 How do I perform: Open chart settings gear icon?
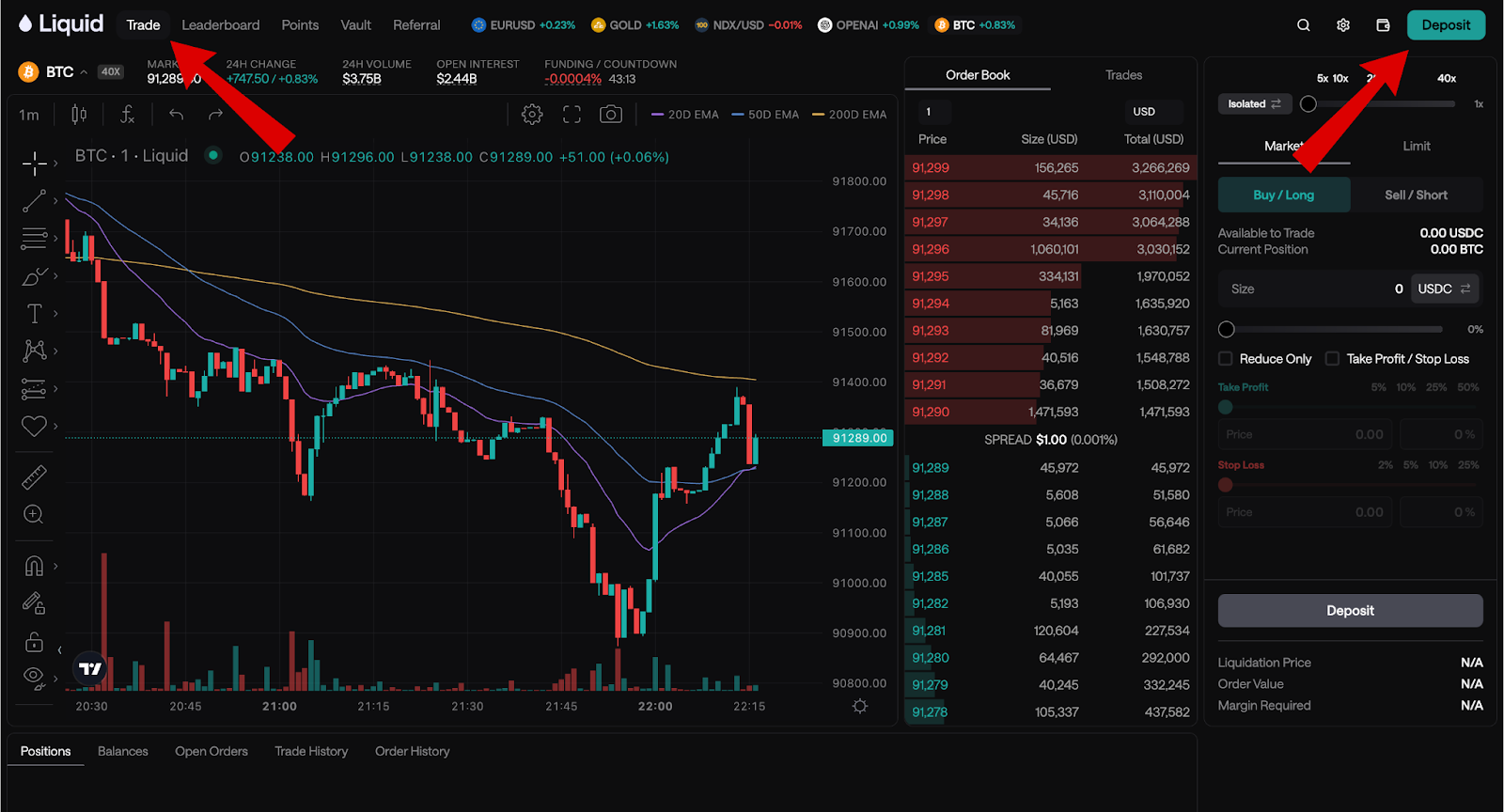pos(532,115)
